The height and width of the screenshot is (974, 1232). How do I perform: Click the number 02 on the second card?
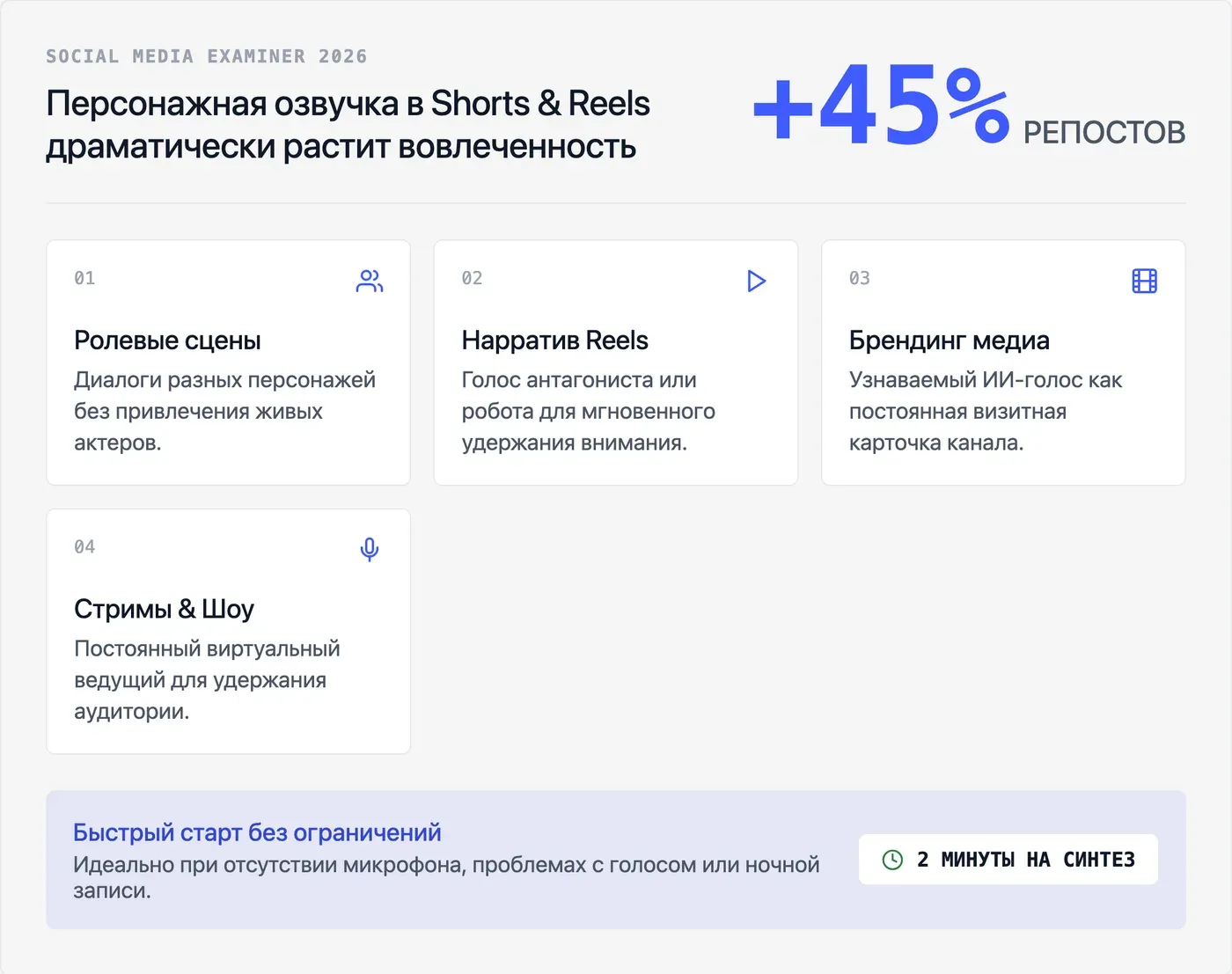(x=473, y=278)
